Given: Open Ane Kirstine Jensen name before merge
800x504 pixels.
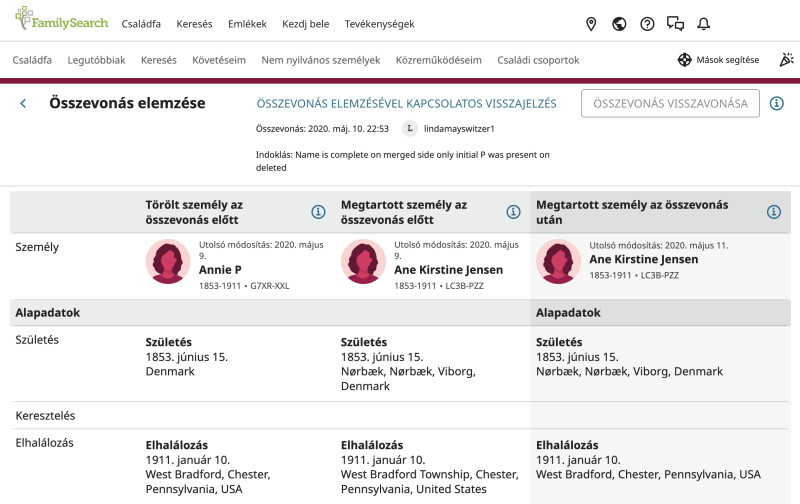Looking at the screenshot, I should click(448, 270).
